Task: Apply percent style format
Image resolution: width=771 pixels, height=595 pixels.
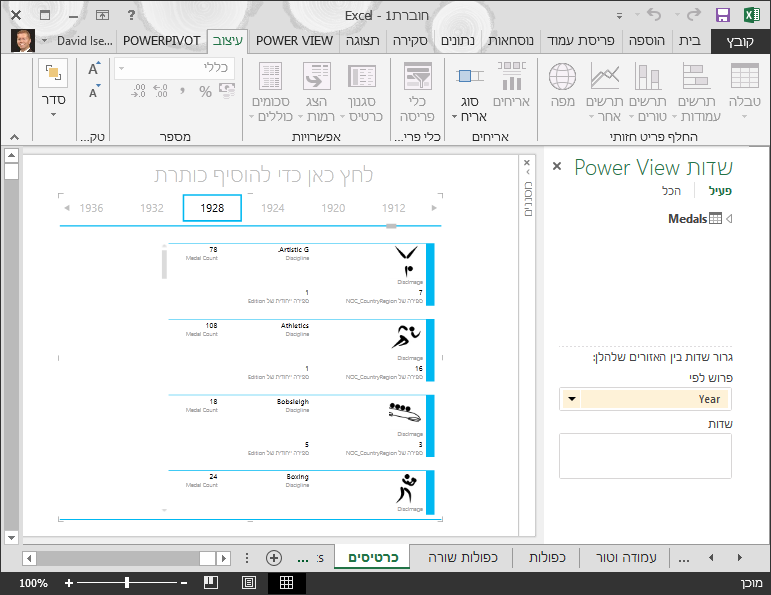Action: (x=206, y=91)
